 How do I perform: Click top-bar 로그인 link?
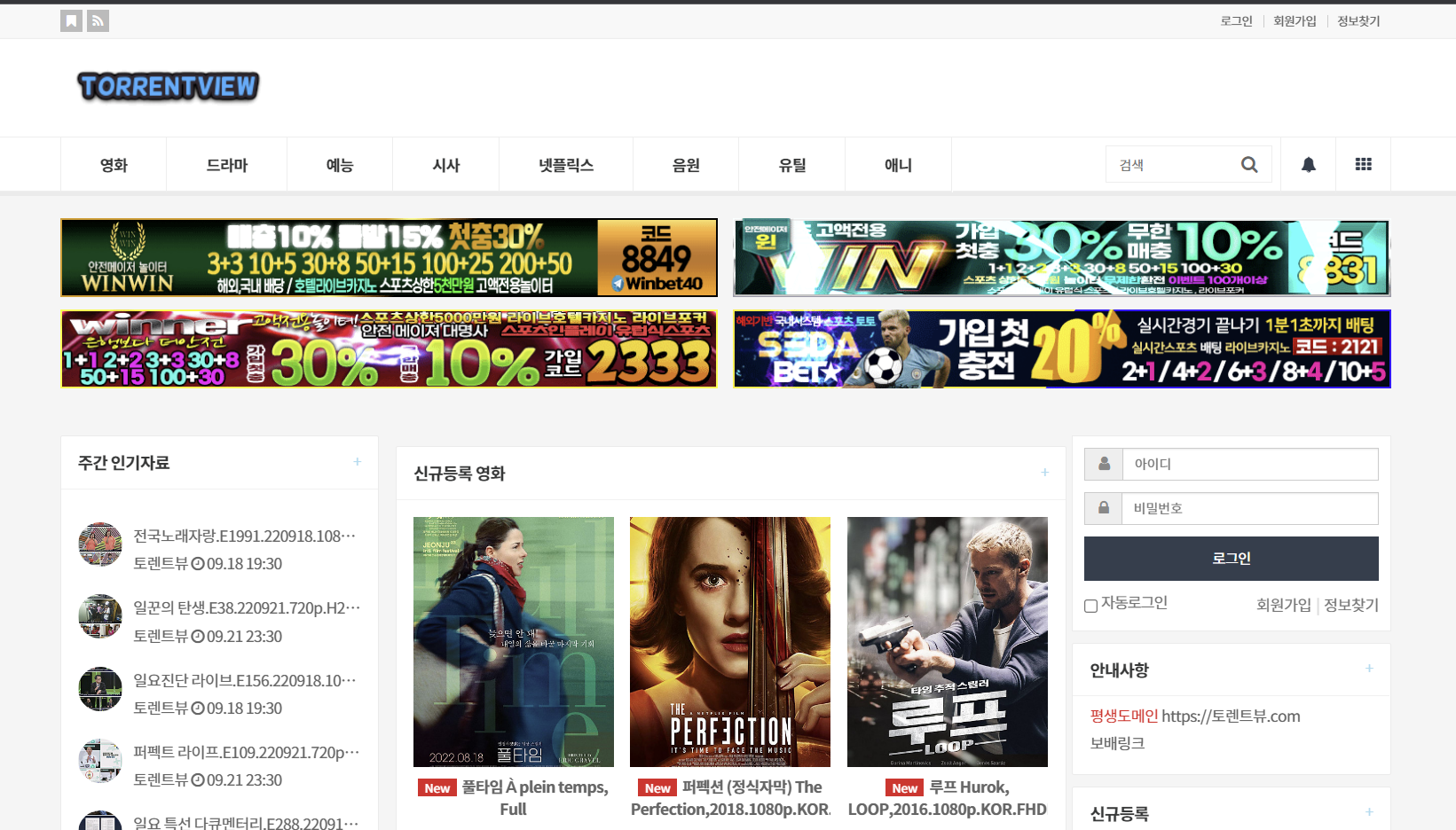(1236, 20)
